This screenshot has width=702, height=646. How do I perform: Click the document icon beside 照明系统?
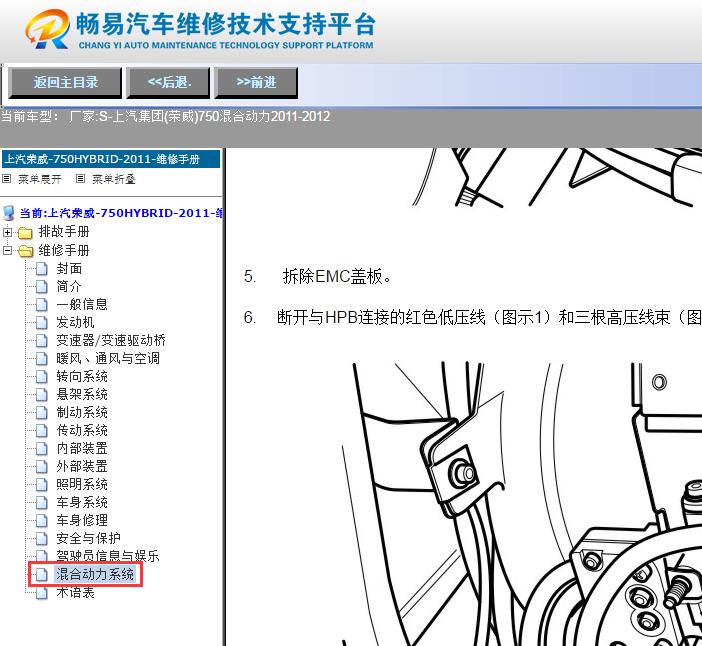tap(42, 484)
